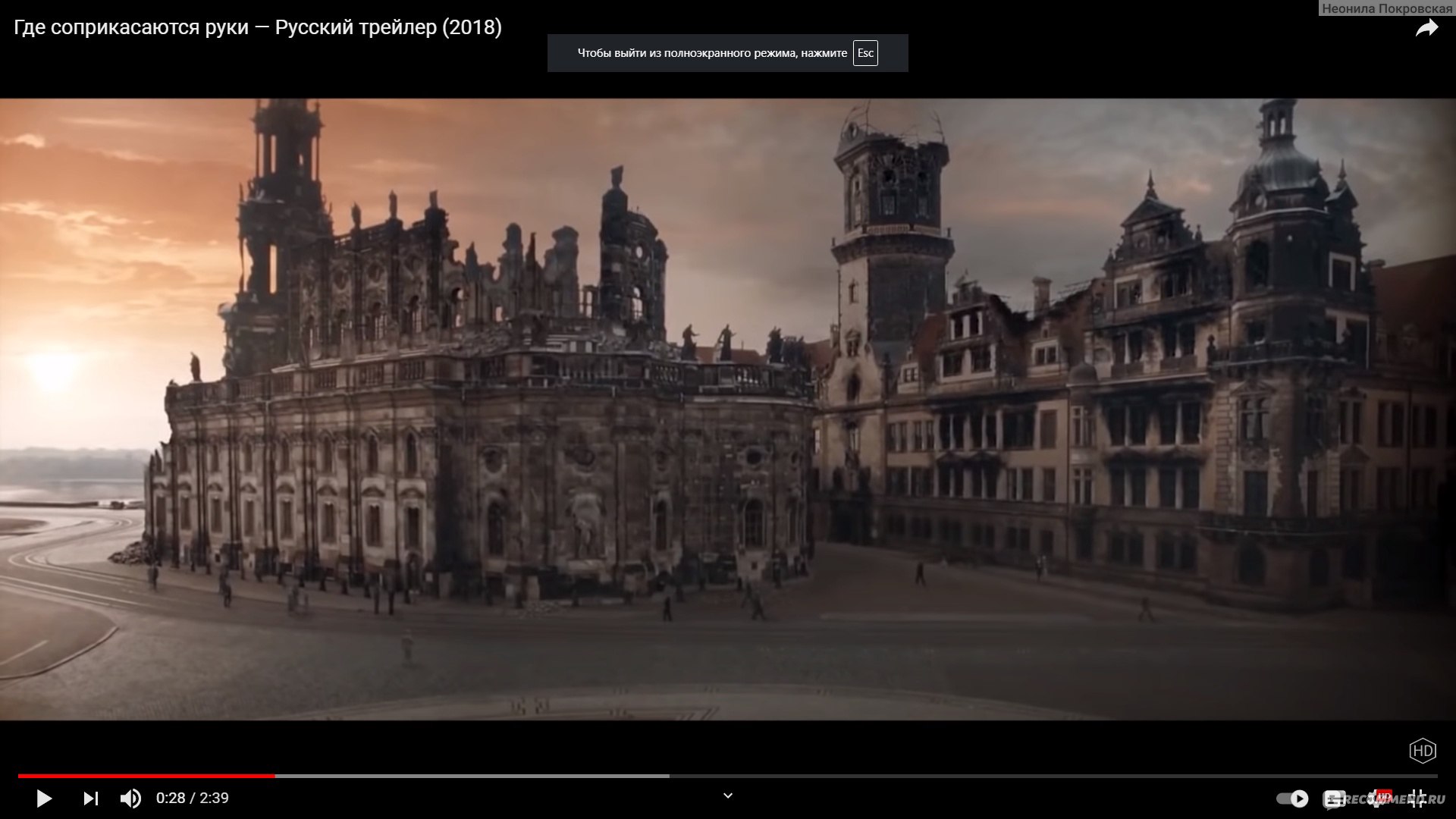Click the video frame to resume playback
The width and height of the screenshot is (1456, 819).
(728, 409)
